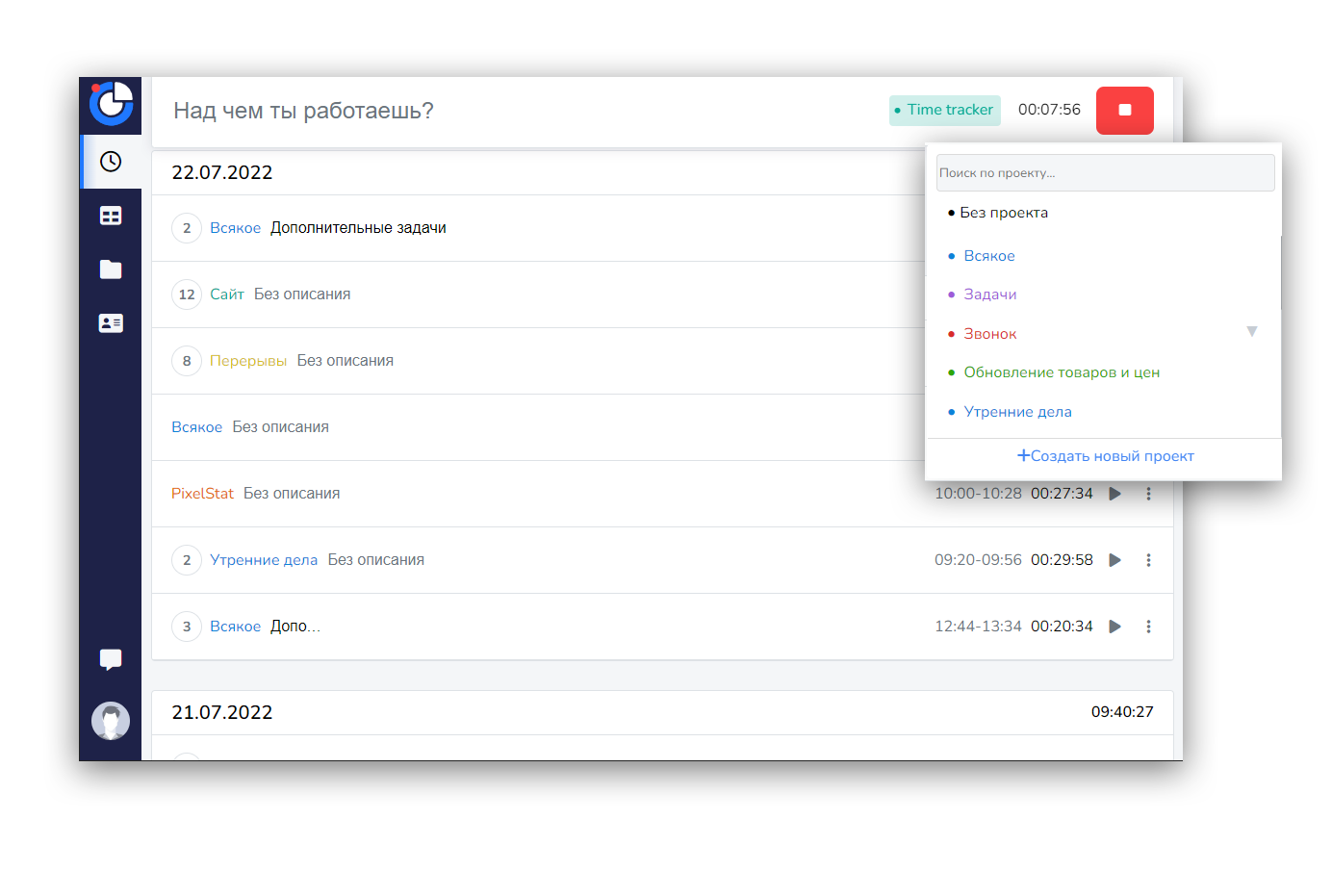Click Создать новый проект link

(1105, 456)
